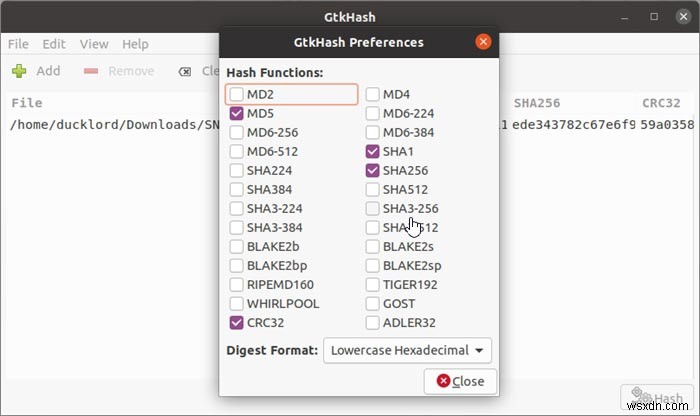Open the Help menu
Screen dimensions: 700x416
click(x=135, y=44)
